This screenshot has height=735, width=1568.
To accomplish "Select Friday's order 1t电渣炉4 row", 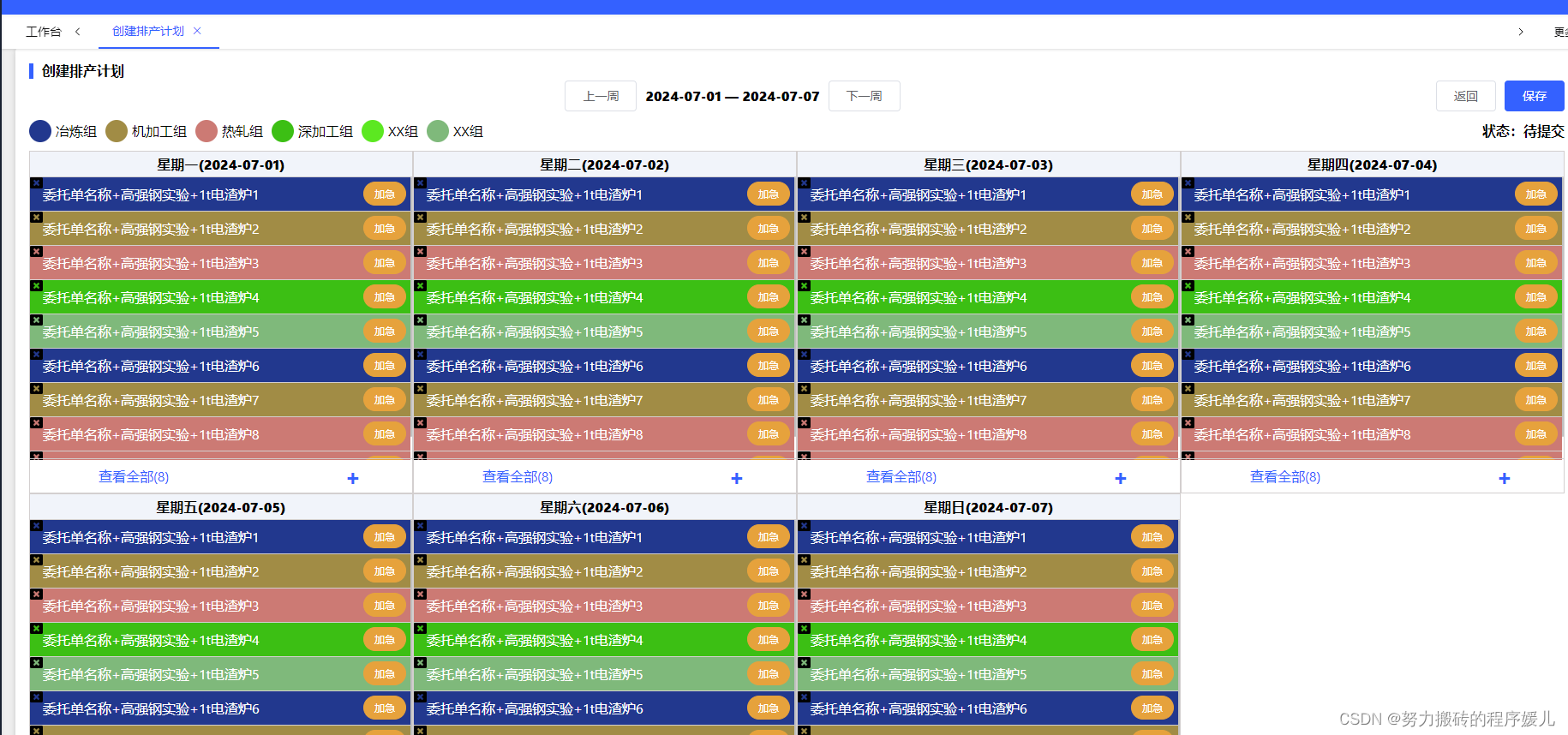I will tap(221, 640).
